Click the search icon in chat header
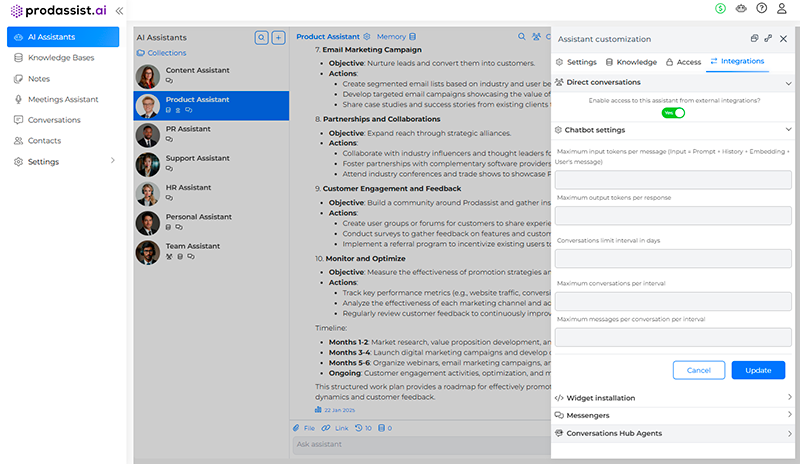The image size is (800, 464). pyautogui.click(x=521, y=37)
